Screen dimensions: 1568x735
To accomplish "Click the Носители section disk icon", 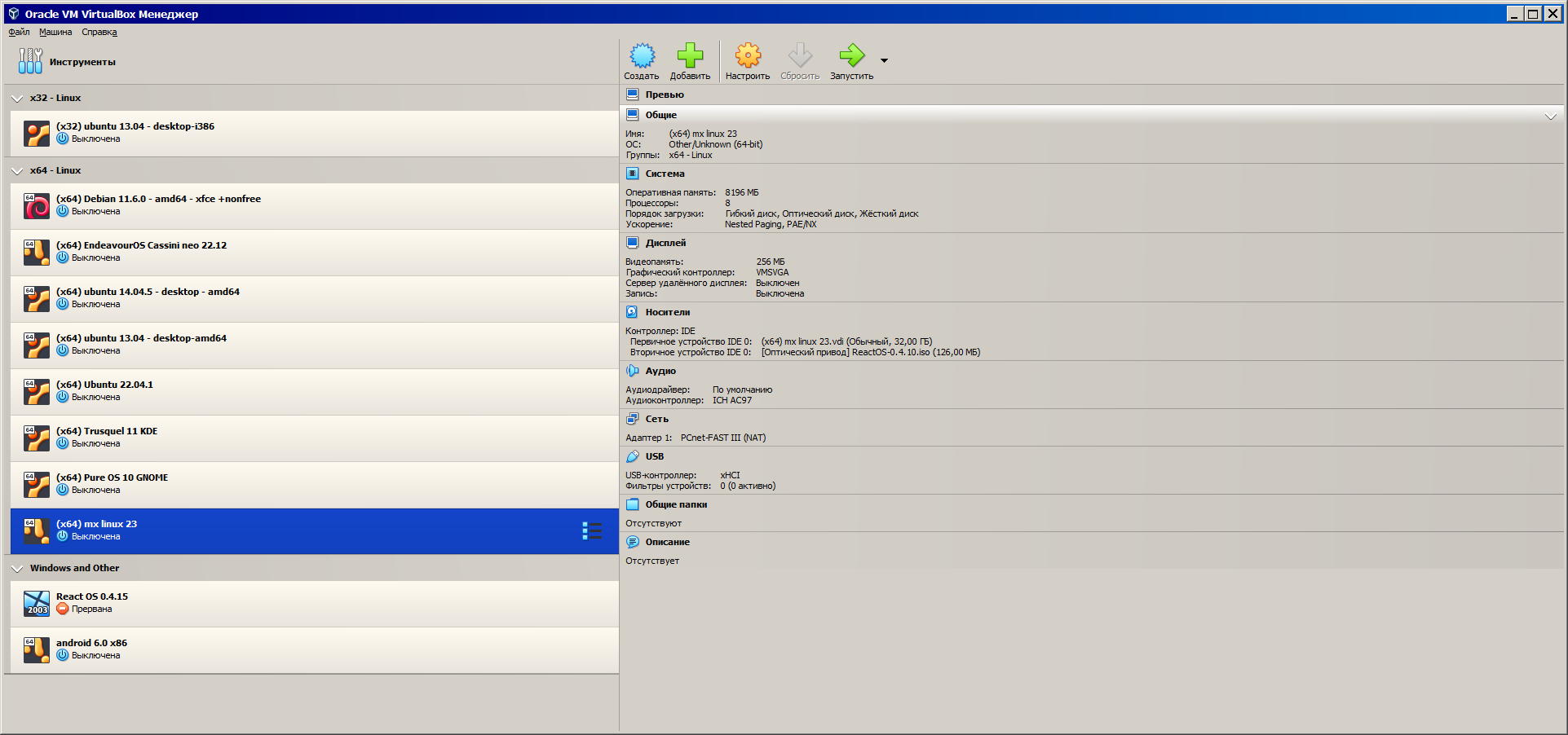I will click(632, 312).
